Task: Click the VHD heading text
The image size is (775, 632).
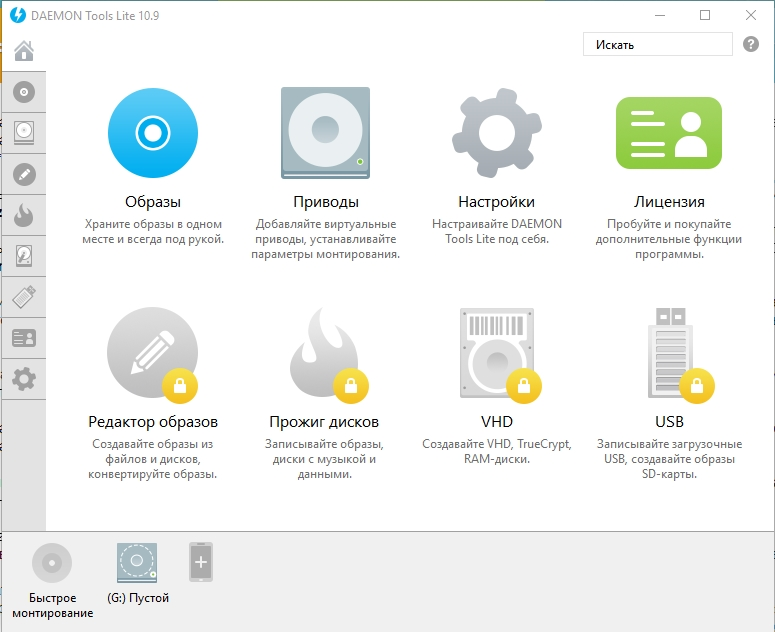Action: pos(497,421)
